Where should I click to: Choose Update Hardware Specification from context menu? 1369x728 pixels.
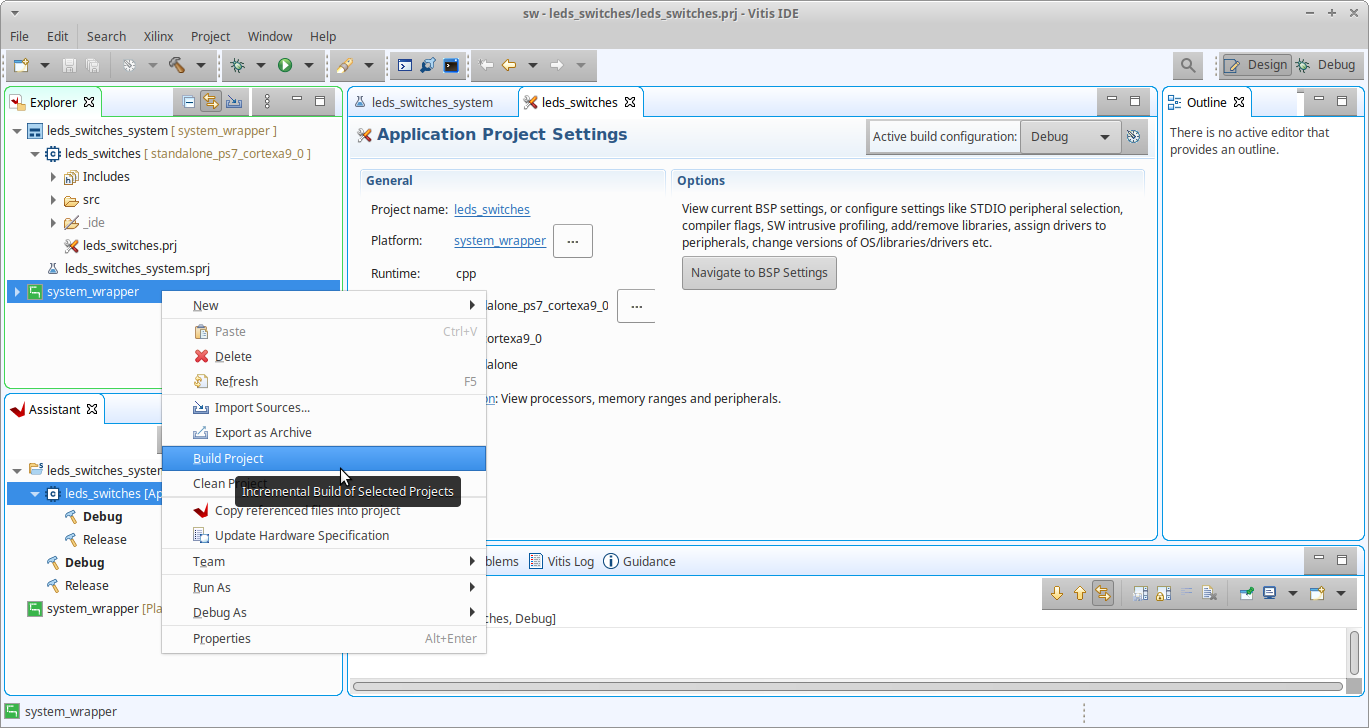point(301,535)
